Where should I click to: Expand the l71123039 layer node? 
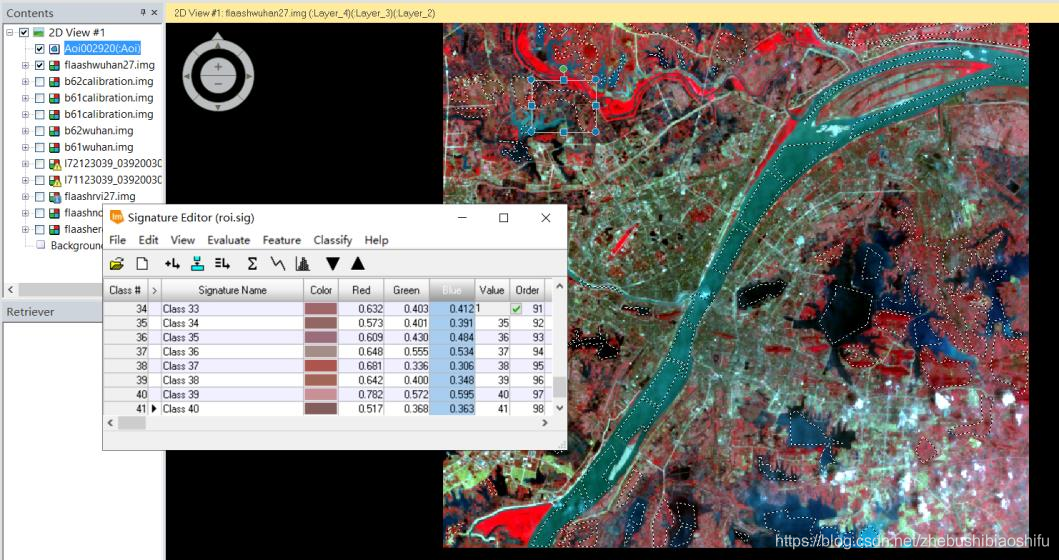(x=25, y=180)
